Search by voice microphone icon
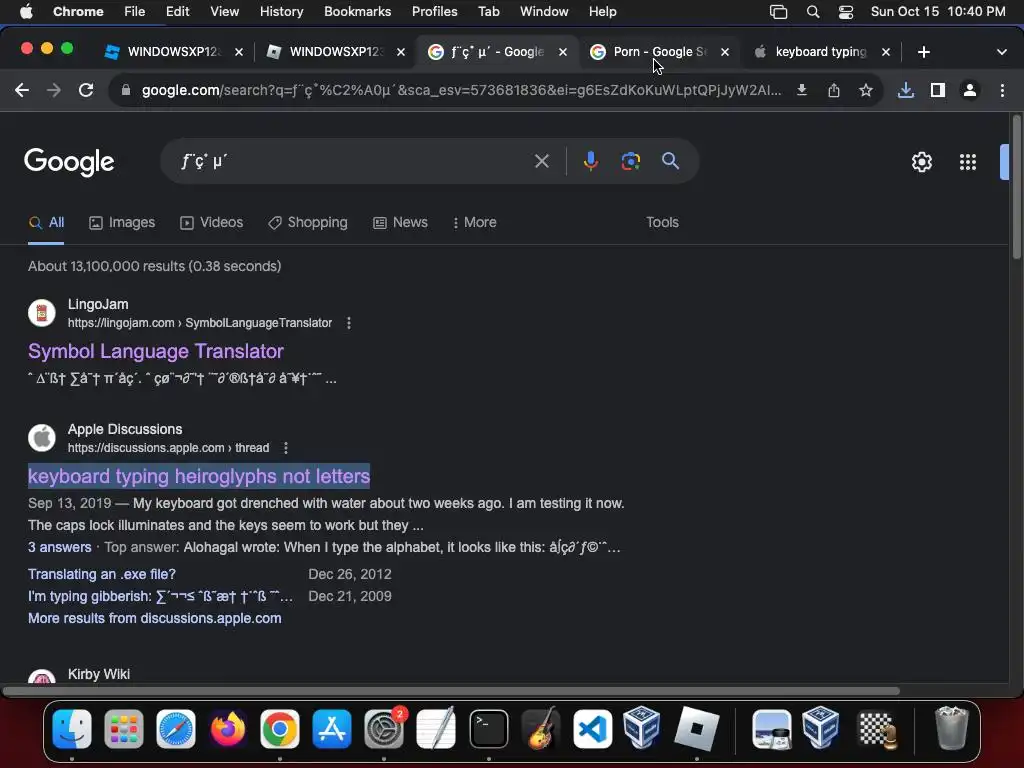Viewport: 1024px width, 768px height. [590, 161]
